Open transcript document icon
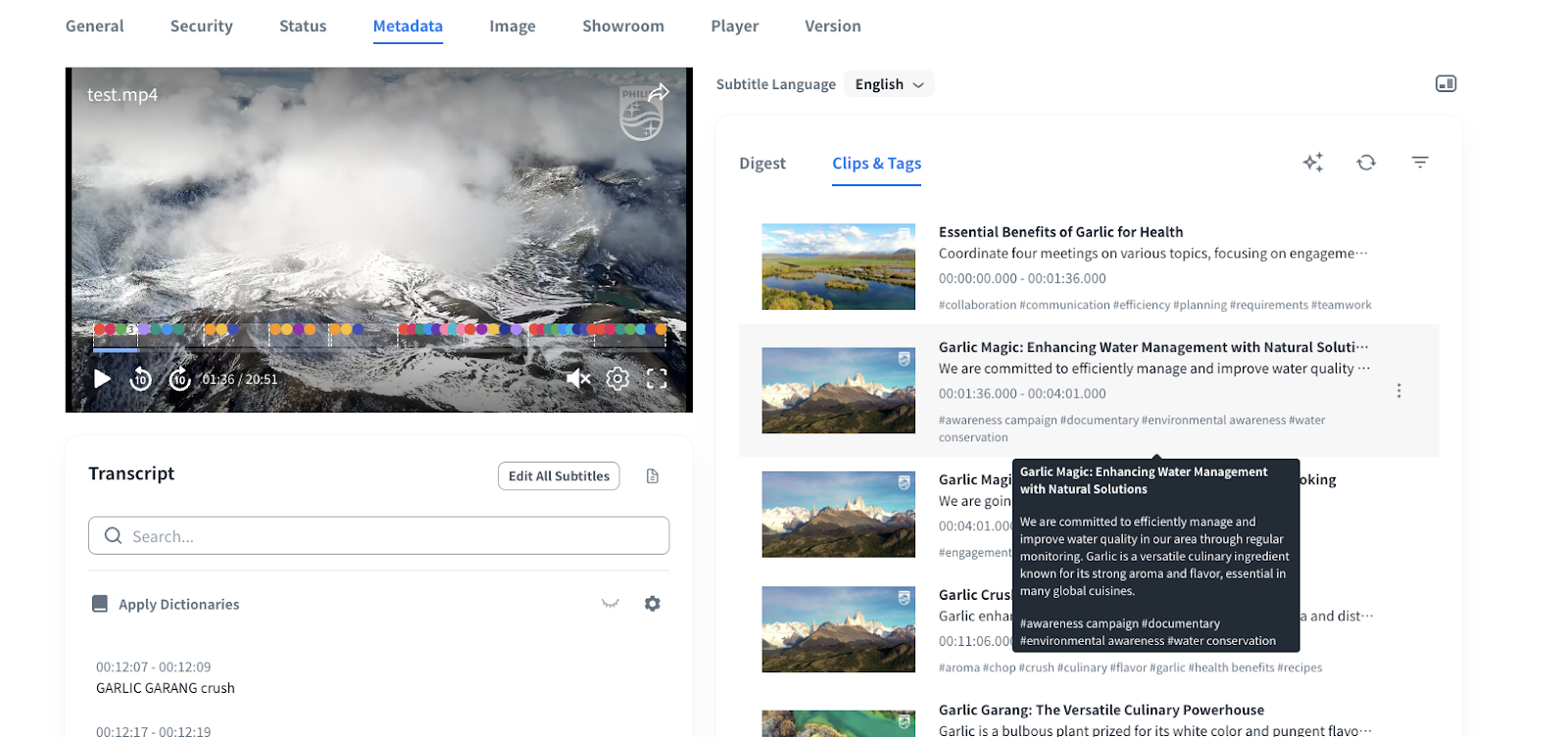Screen dimensions: 1568x737 coord(653,476)
